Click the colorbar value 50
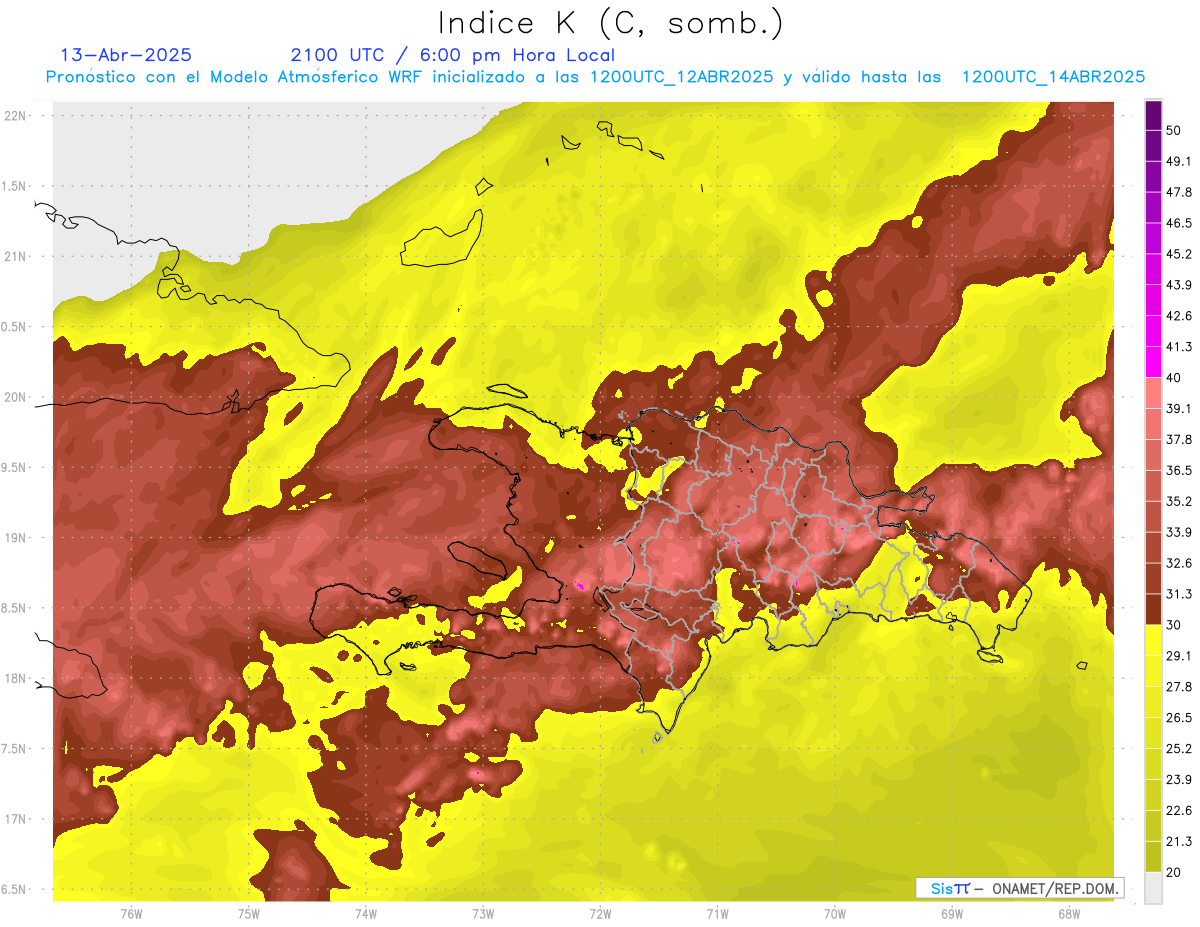Viewport: 1200px width, 927px height. coord(1174,130)
